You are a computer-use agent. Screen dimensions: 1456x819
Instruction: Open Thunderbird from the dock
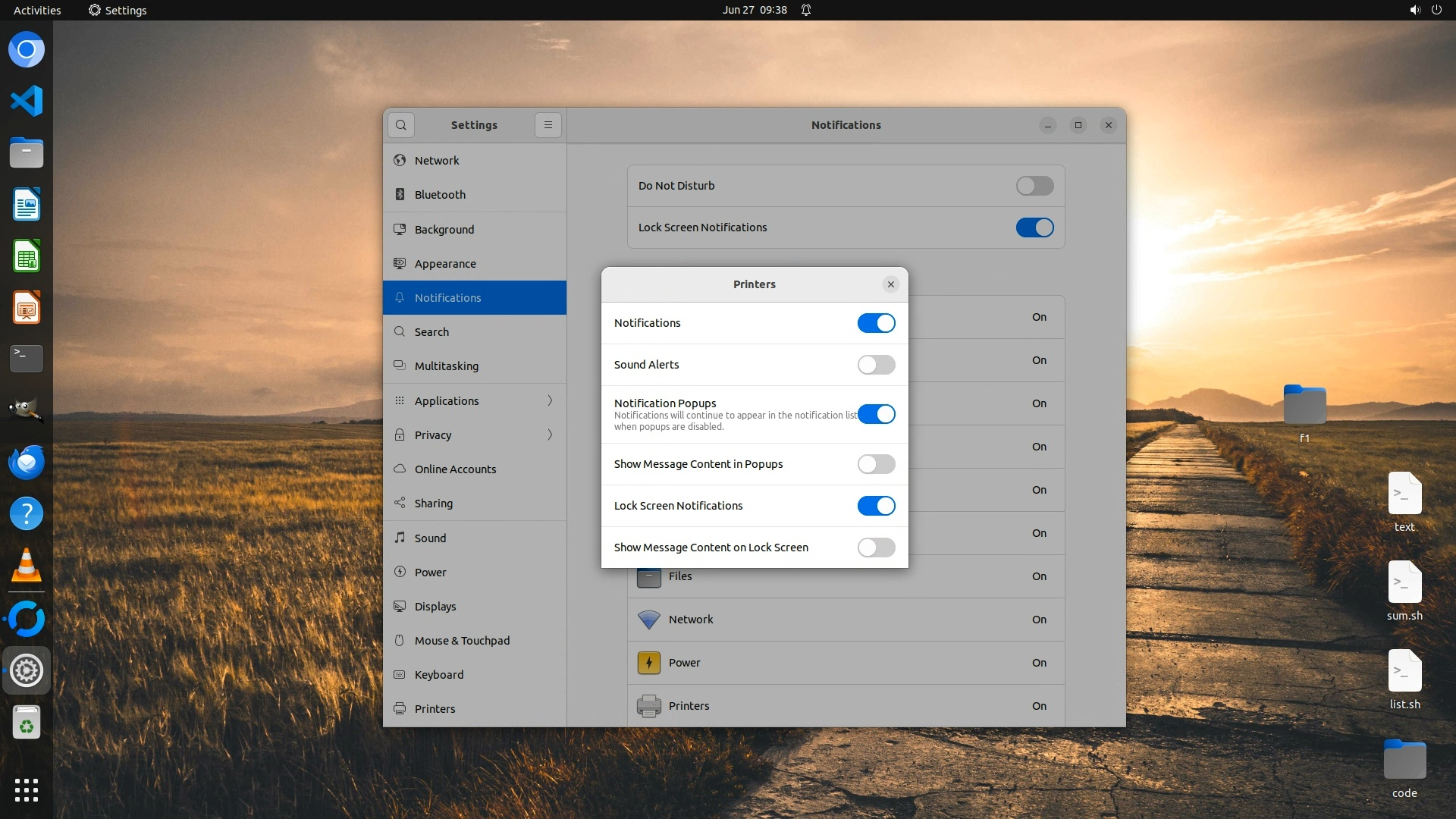pyautogui.click(x=27, y=462)
